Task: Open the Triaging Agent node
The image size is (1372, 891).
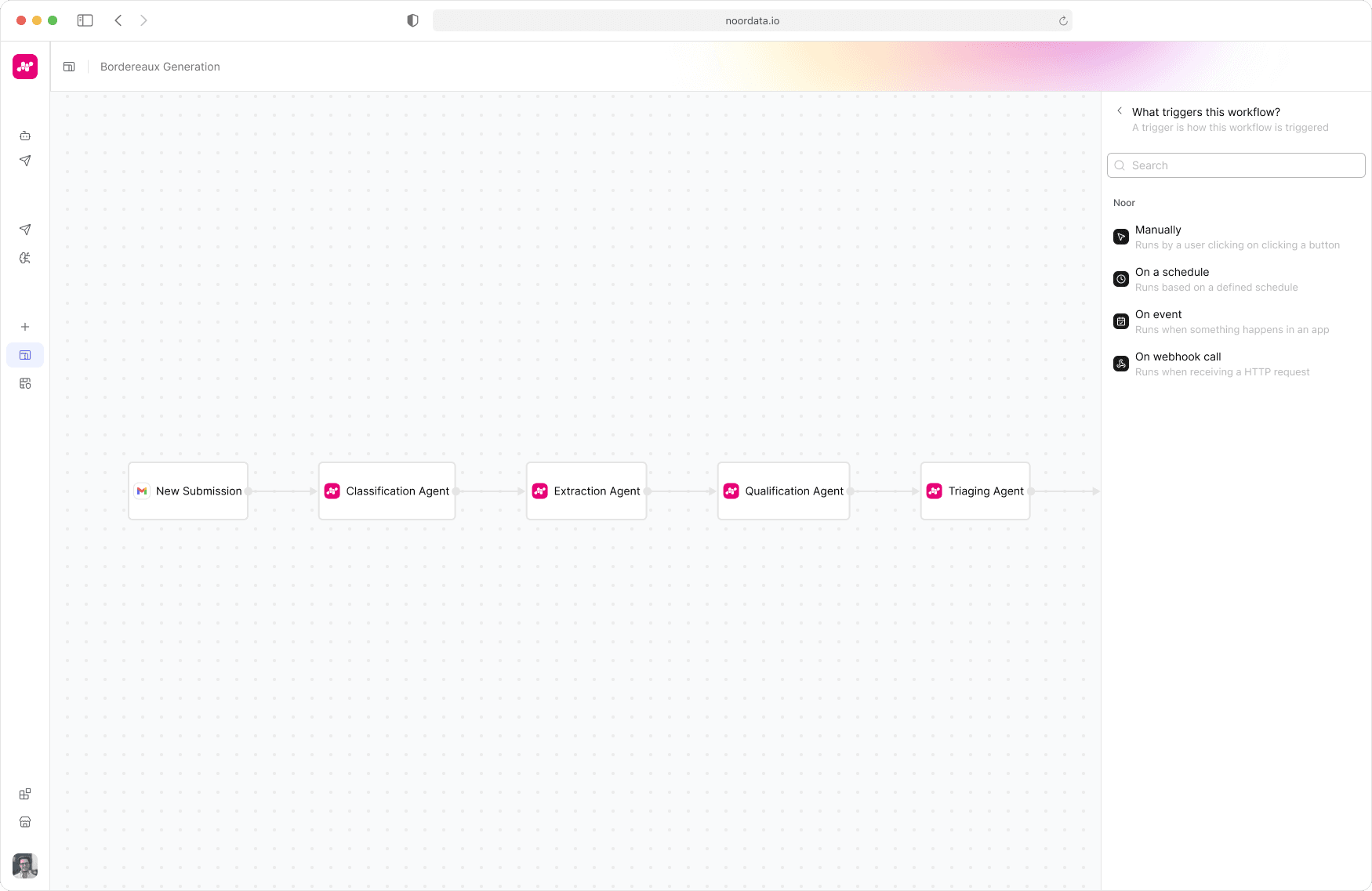Action: click(x=975, y=491)
